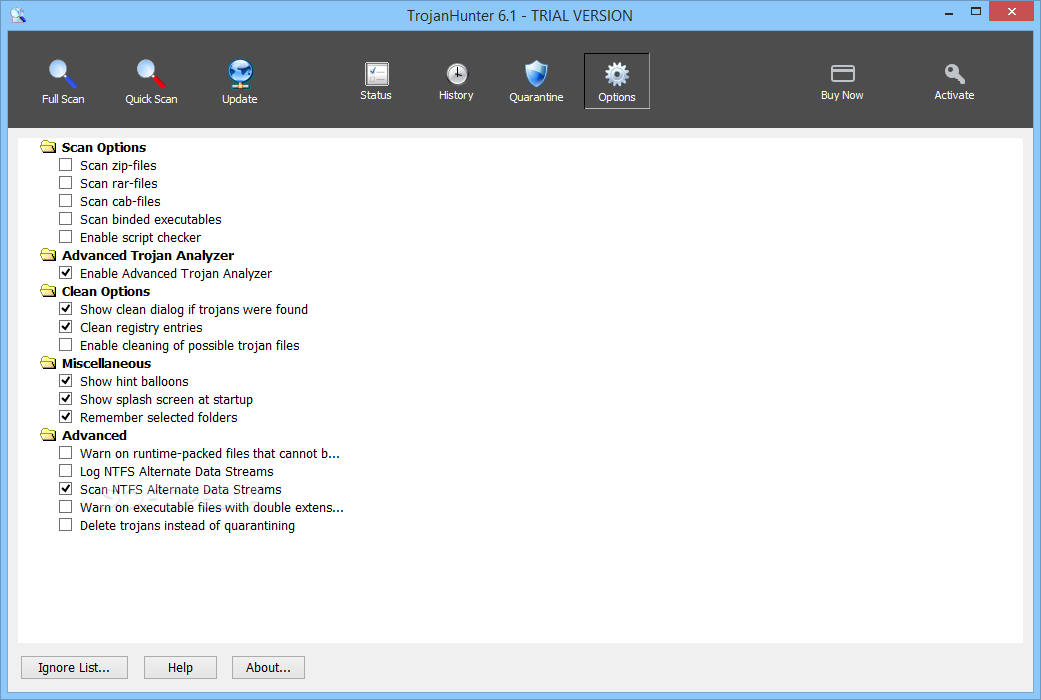Enable Scan zip-files checkbox
Image resolution: width=1041 pixels, height=700 pixels.
point(66,165)
